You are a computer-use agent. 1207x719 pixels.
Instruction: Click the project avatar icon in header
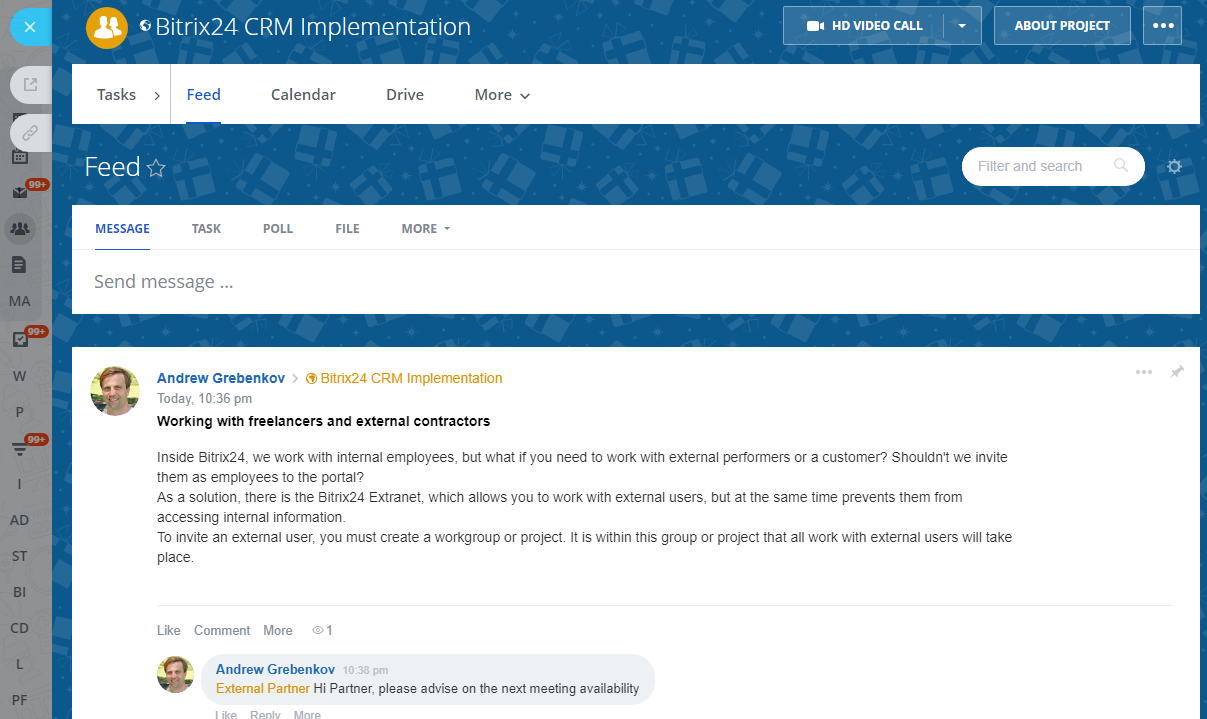pos(106,27)
